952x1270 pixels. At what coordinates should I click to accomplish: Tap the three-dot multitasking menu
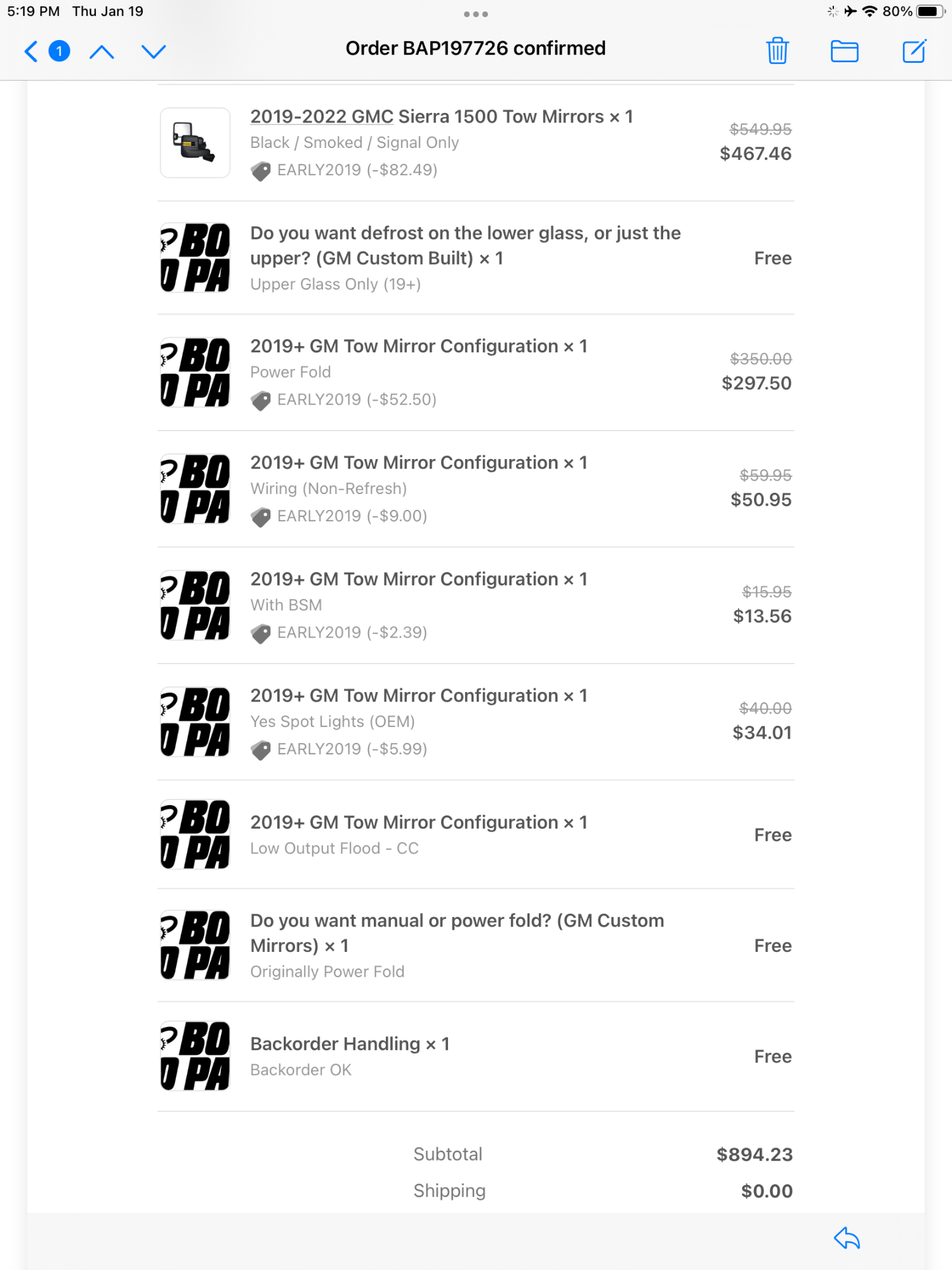pos(475,14)
